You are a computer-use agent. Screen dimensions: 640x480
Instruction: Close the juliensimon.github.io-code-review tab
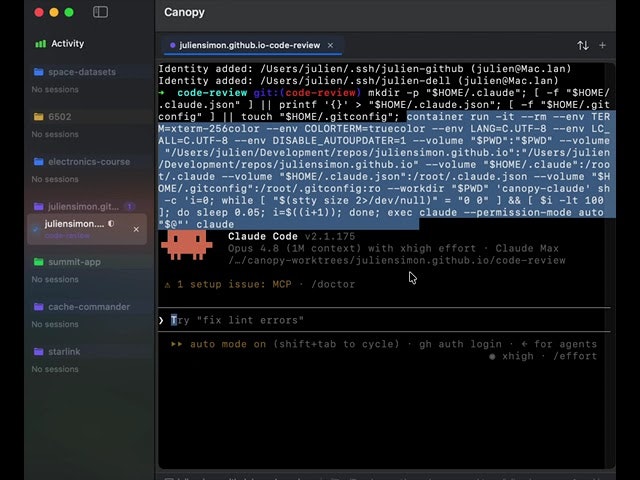(331, 45)
